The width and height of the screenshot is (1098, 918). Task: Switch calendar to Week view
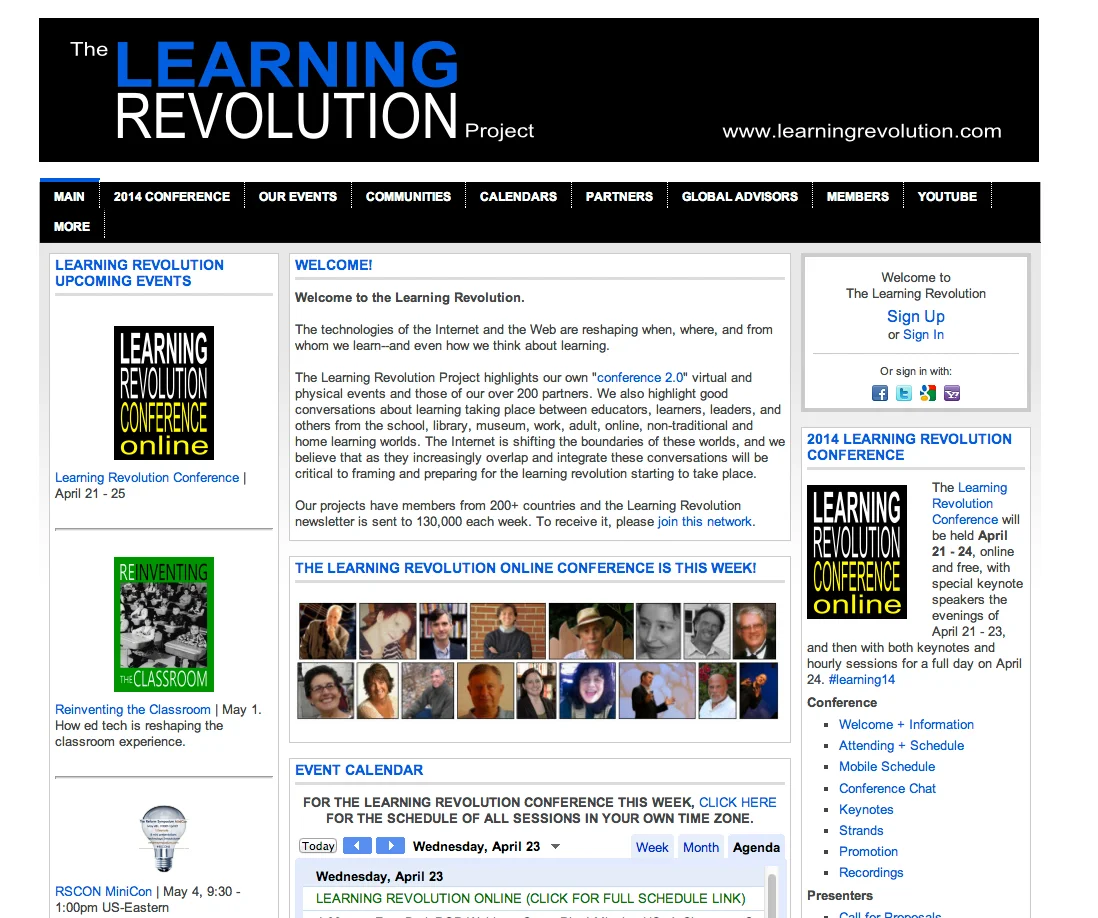pos(652,847)
